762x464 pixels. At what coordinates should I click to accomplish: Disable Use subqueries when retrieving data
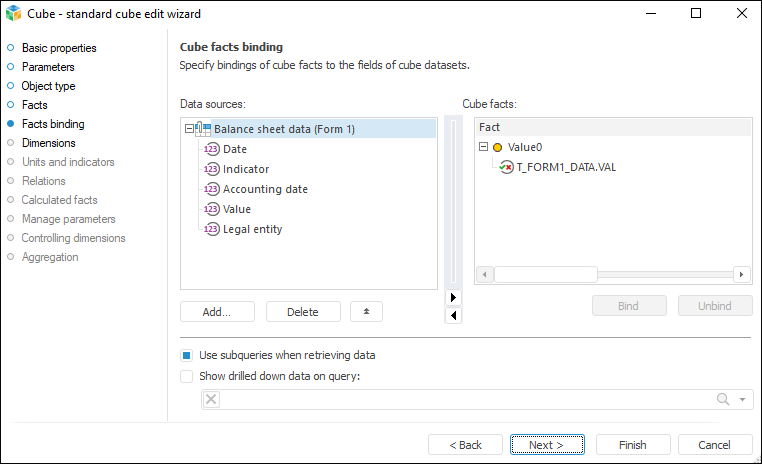(186, 355)
